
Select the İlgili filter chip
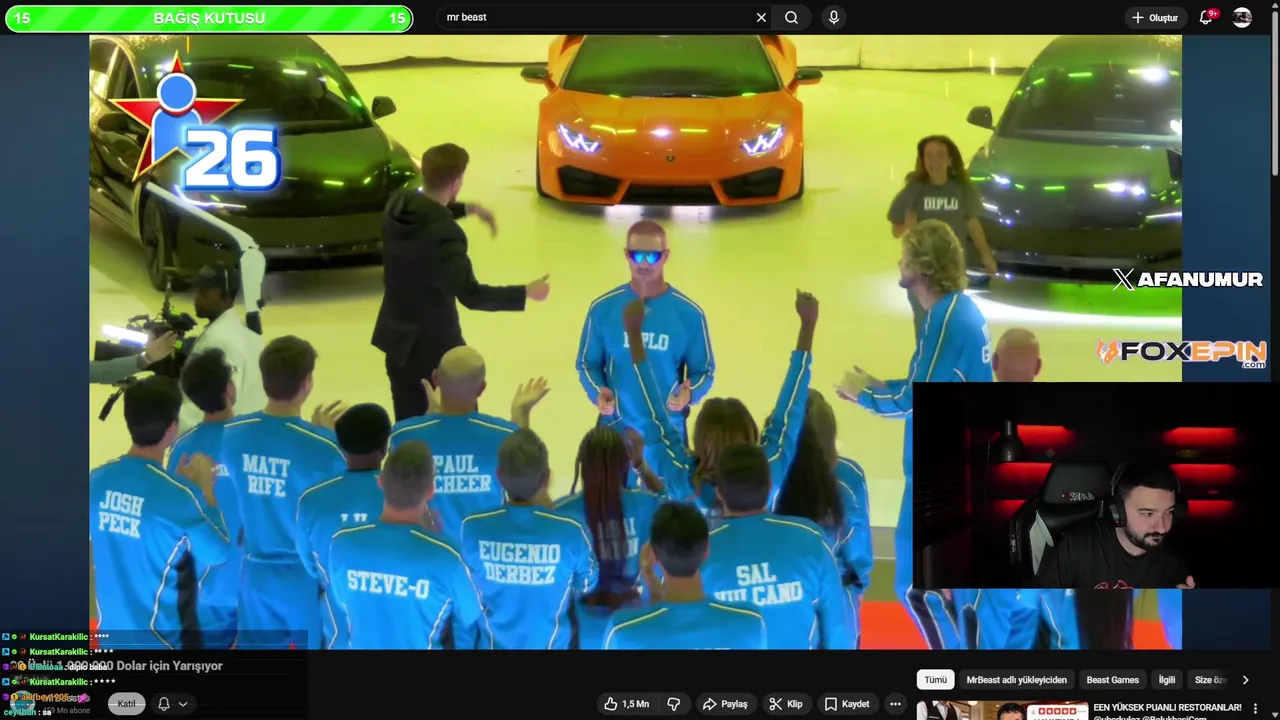click(x=1167, y=680)
